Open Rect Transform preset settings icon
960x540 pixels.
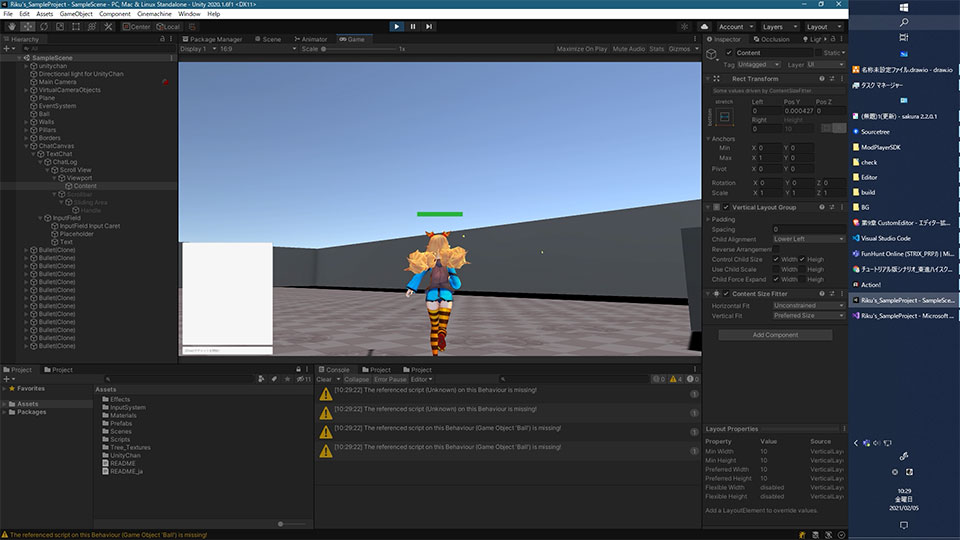(832, 78)
